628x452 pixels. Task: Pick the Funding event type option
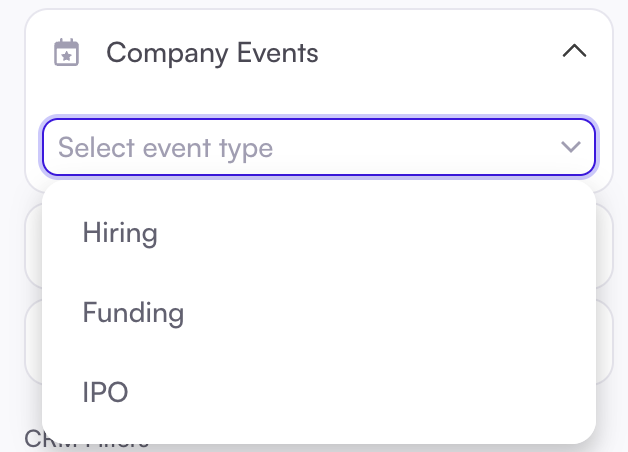point(133,313)
